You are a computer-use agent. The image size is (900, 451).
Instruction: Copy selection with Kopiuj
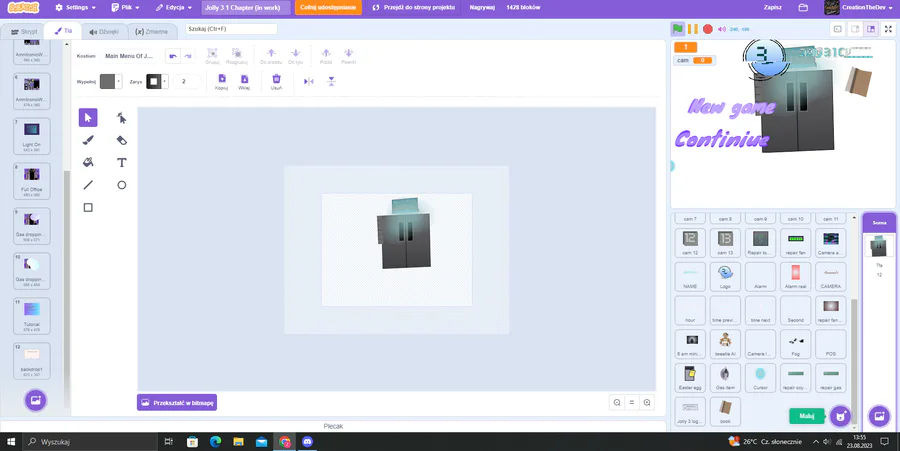pos(222,81)
